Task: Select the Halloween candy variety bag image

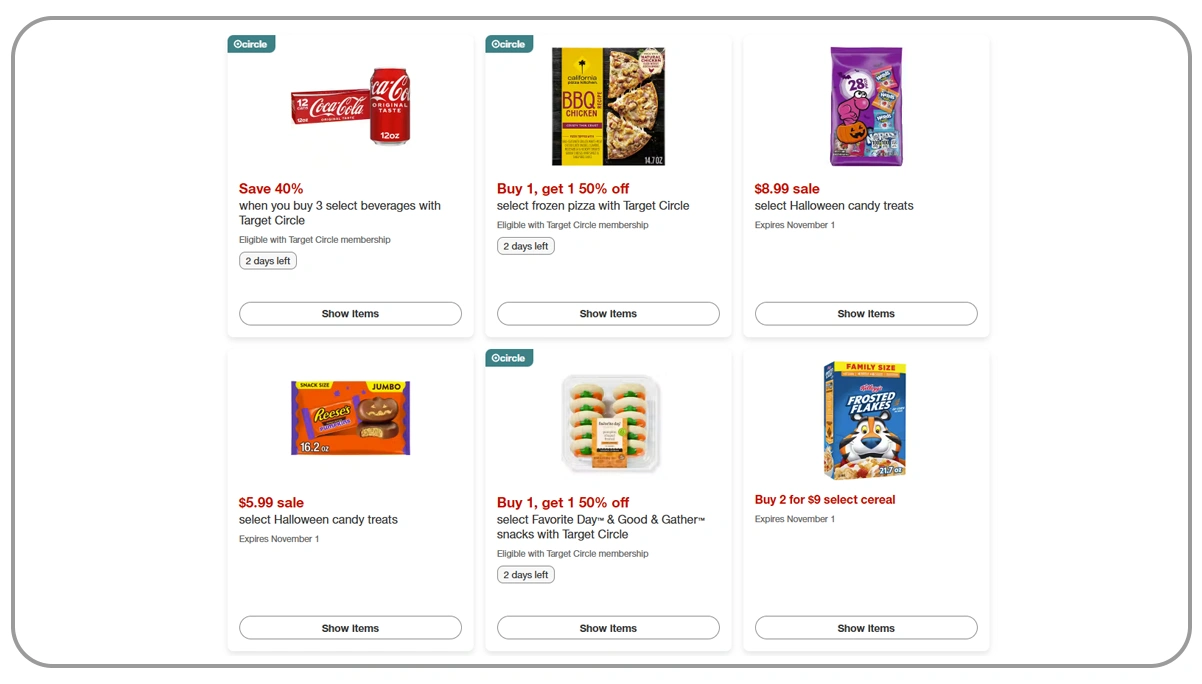Action: click(x=866, y=106)
